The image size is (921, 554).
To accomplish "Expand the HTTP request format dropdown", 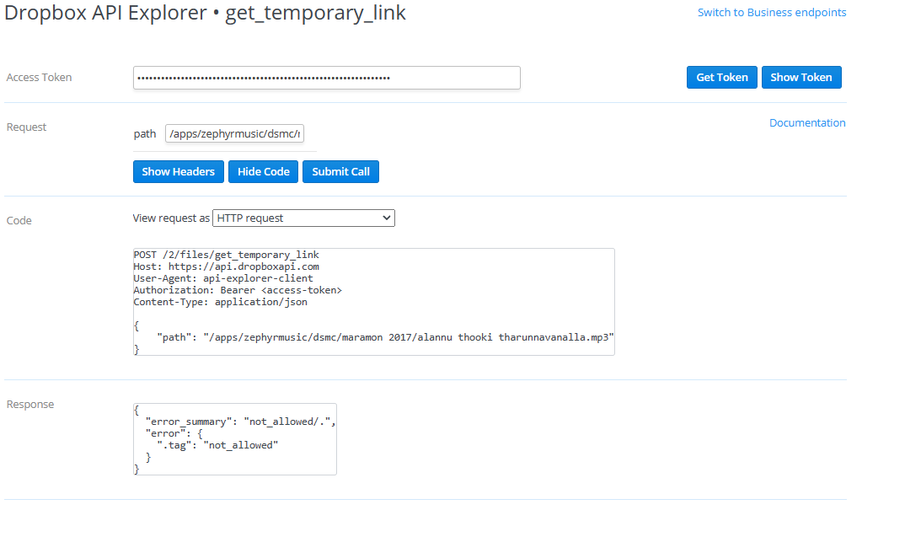I will tap(303, 218).
